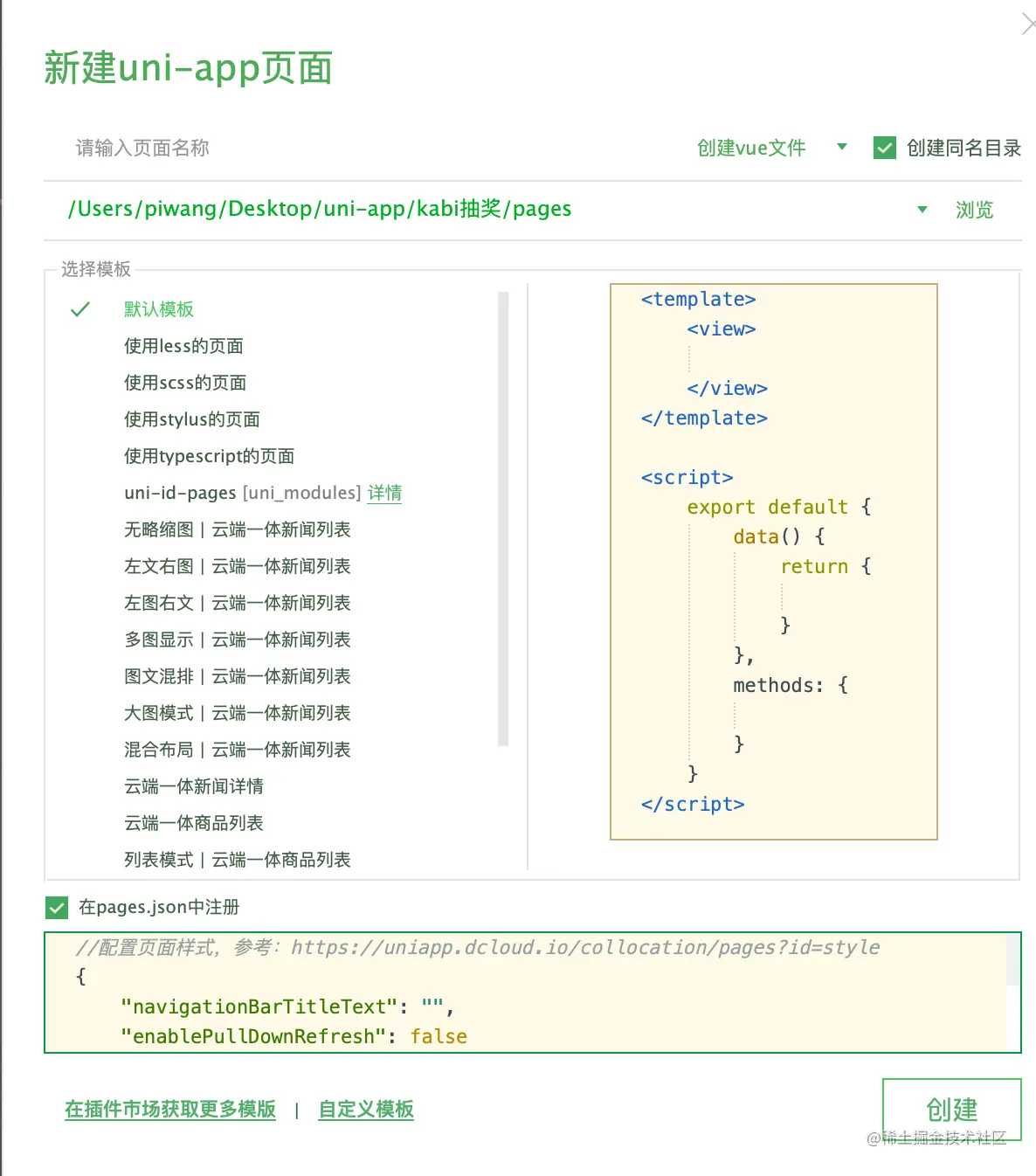Toggle the 创建同名目录 checkbox
Viewport: 1036px width, 1176px height.
coord(885,148)
